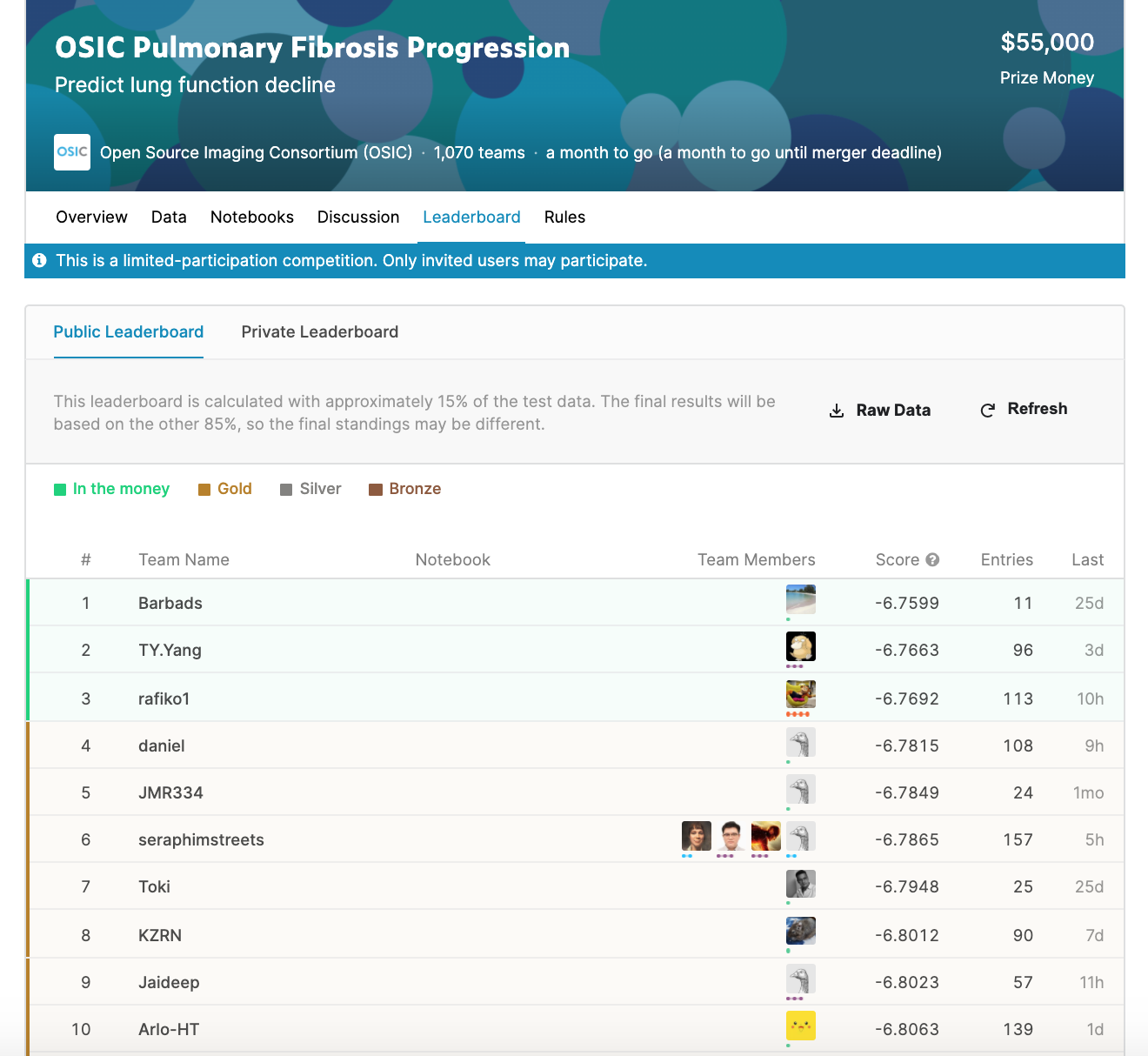Select team name KZRN
The width and height of the screenshot is (1148, 1056).
(x=160, y=935)
